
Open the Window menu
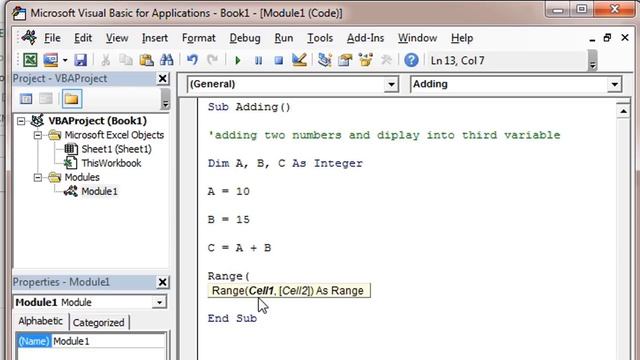coord(418,38)
